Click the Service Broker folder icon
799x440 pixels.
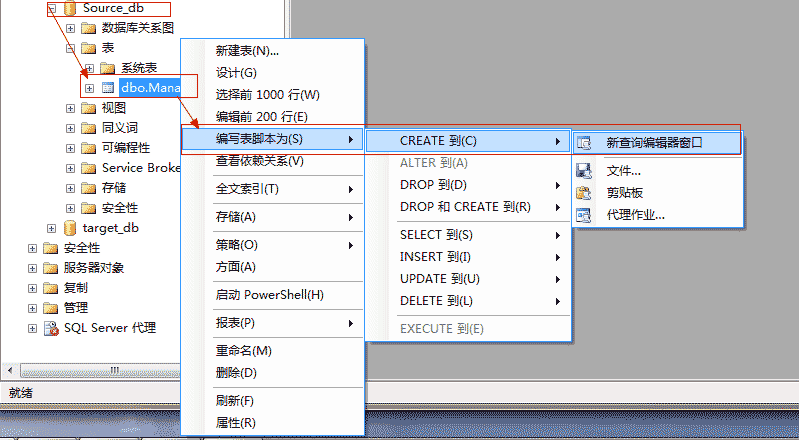[89, 168]
